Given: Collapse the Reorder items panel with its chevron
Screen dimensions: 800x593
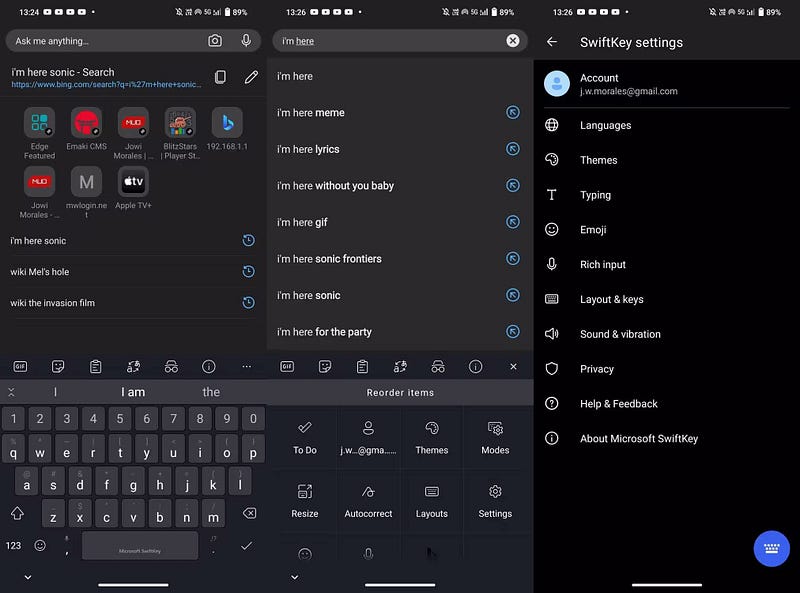Looking at the screenshot, I should 293,577.
